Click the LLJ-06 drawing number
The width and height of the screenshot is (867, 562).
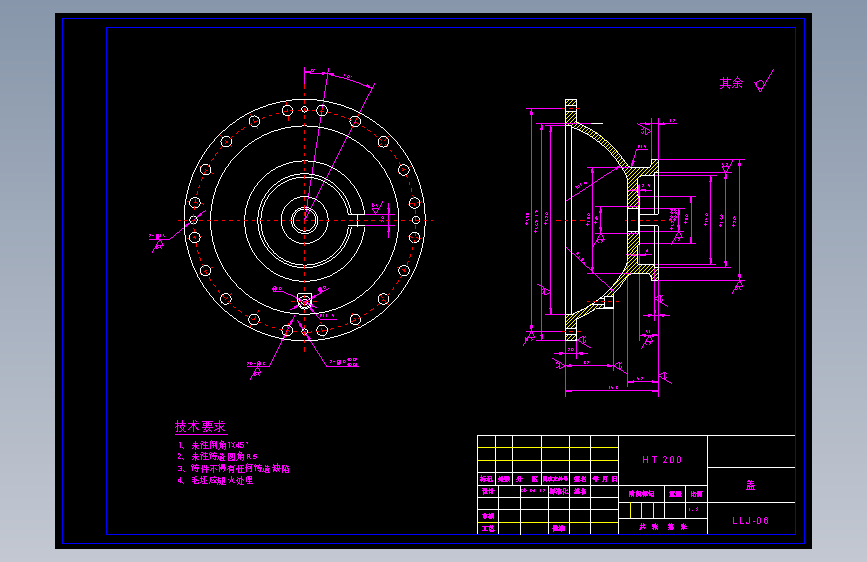pos(750,521)
